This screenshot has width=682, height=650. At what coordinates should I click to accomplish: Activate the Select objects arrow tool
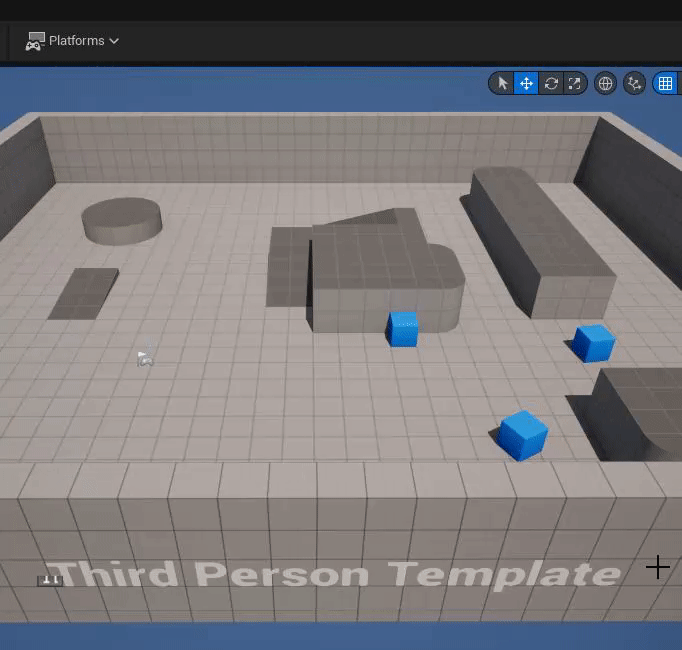pos(502,83)
